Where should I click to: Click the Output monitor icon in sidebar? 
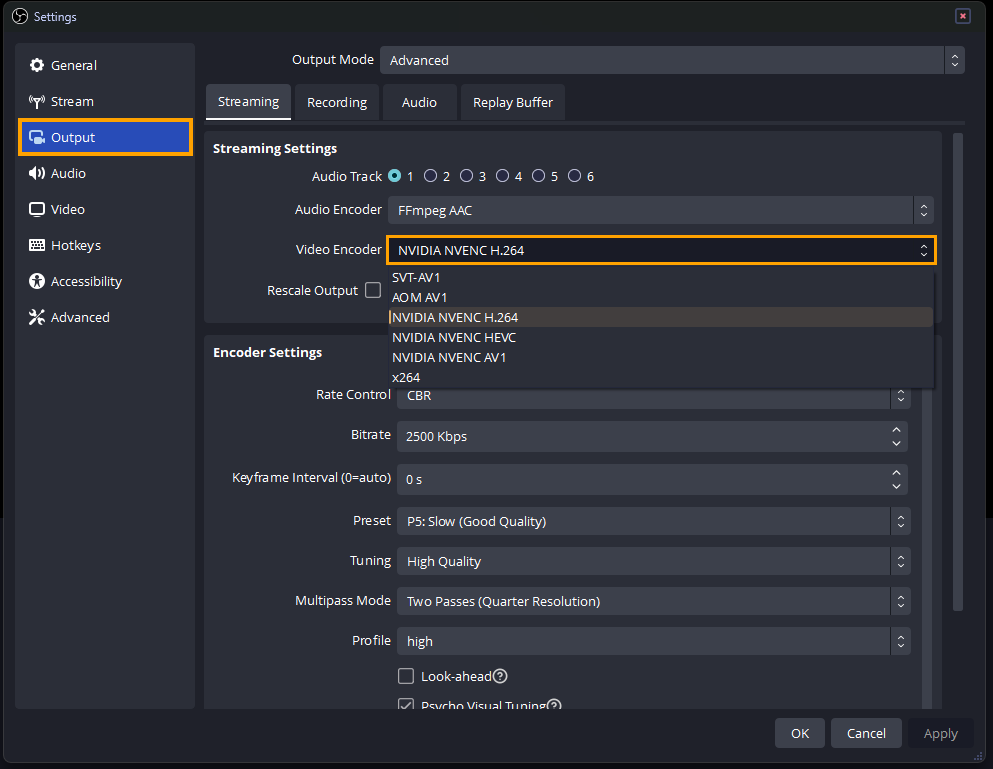pyautogui.click(x=37, y=137)
